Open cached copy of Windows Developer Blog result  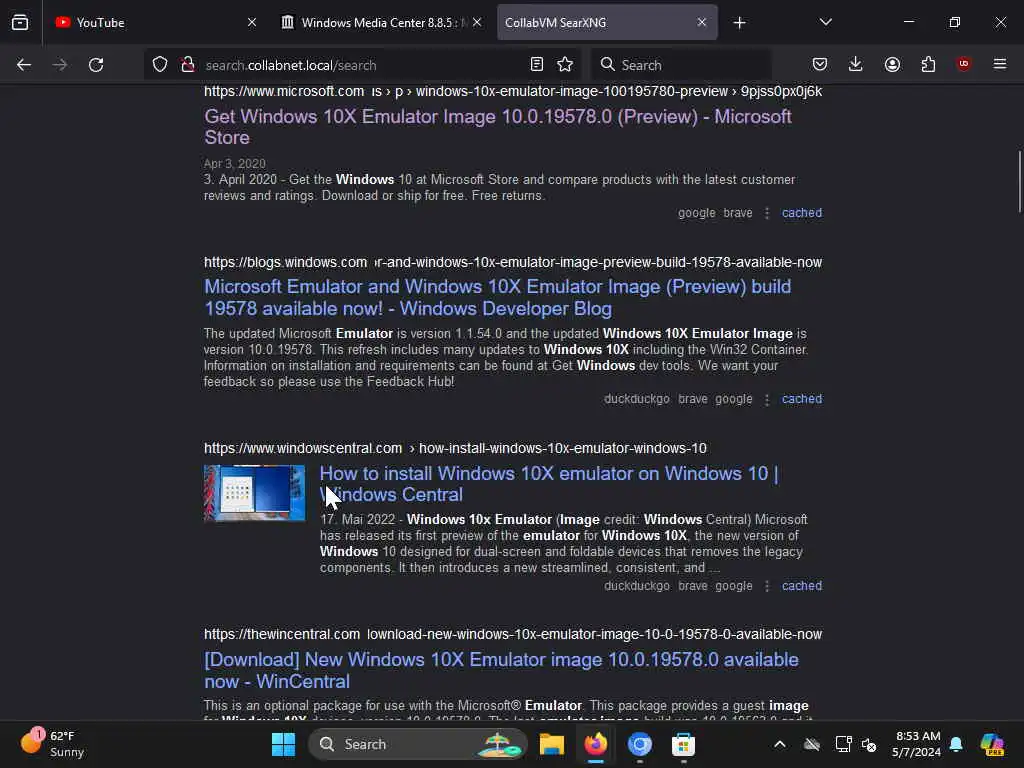(802, 399)
